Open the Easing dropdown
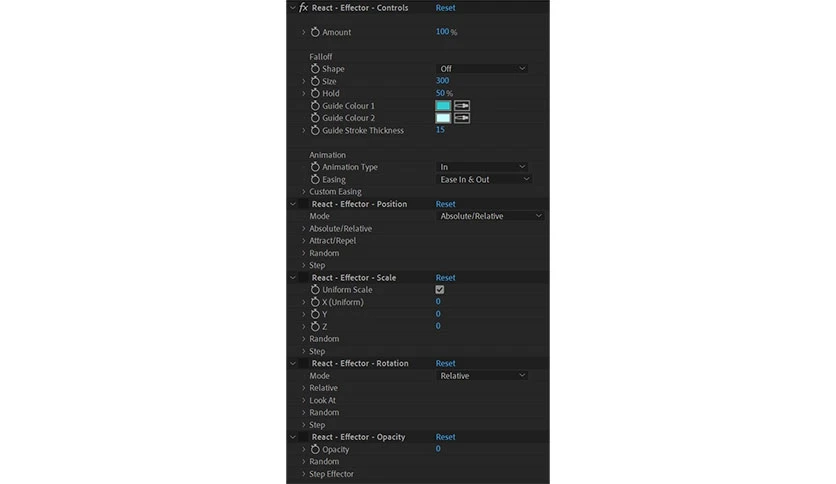This screenshot has width=836, height=484. pos(485,180)
